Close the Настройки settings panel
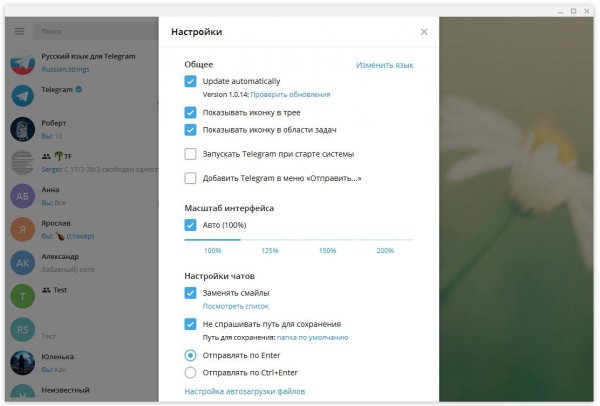The height and width of the screenshot is (406, 600). (424, 32)
